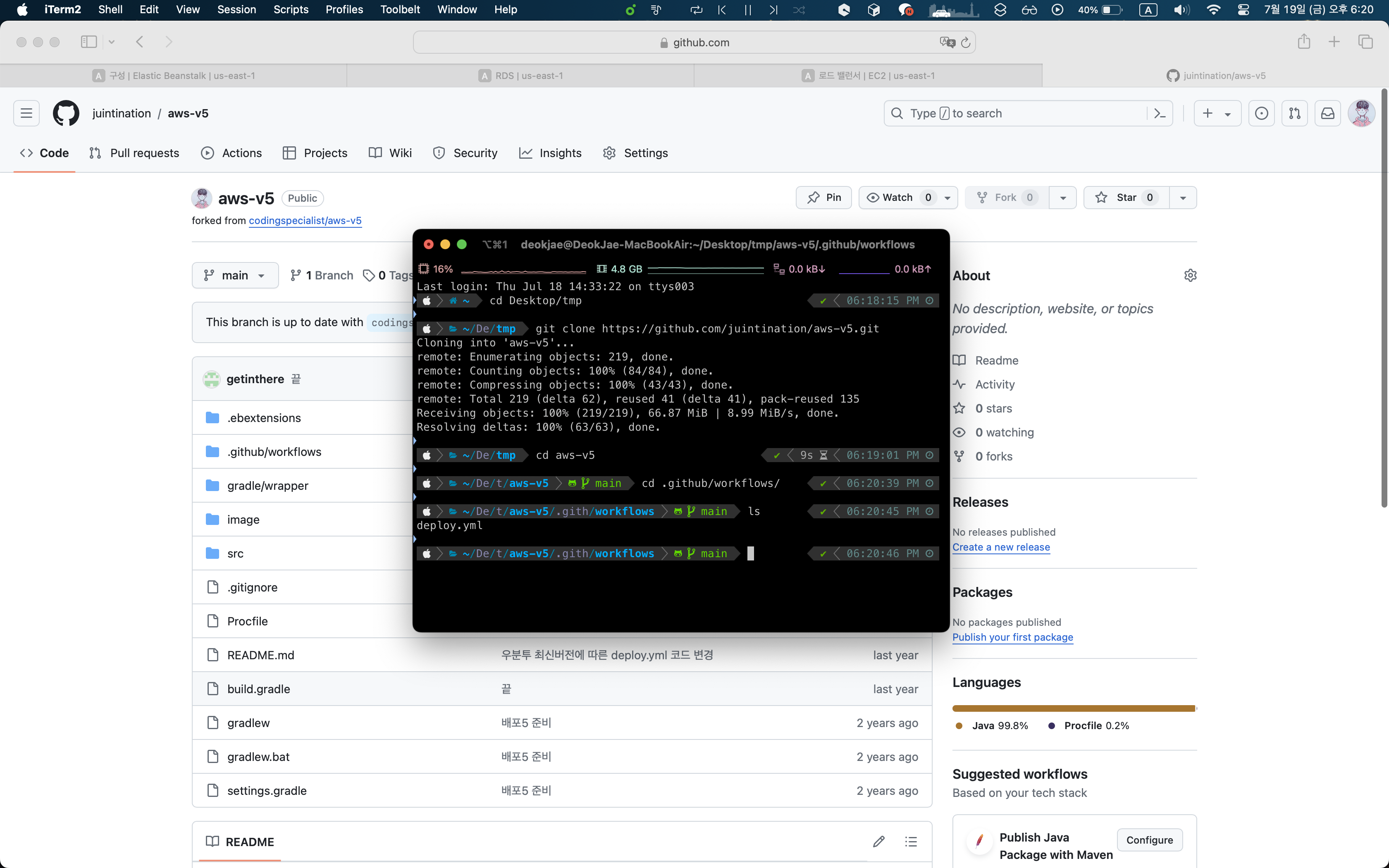
Task: Pin the aws-v5 repository
Action: click(x=823, y=198)
